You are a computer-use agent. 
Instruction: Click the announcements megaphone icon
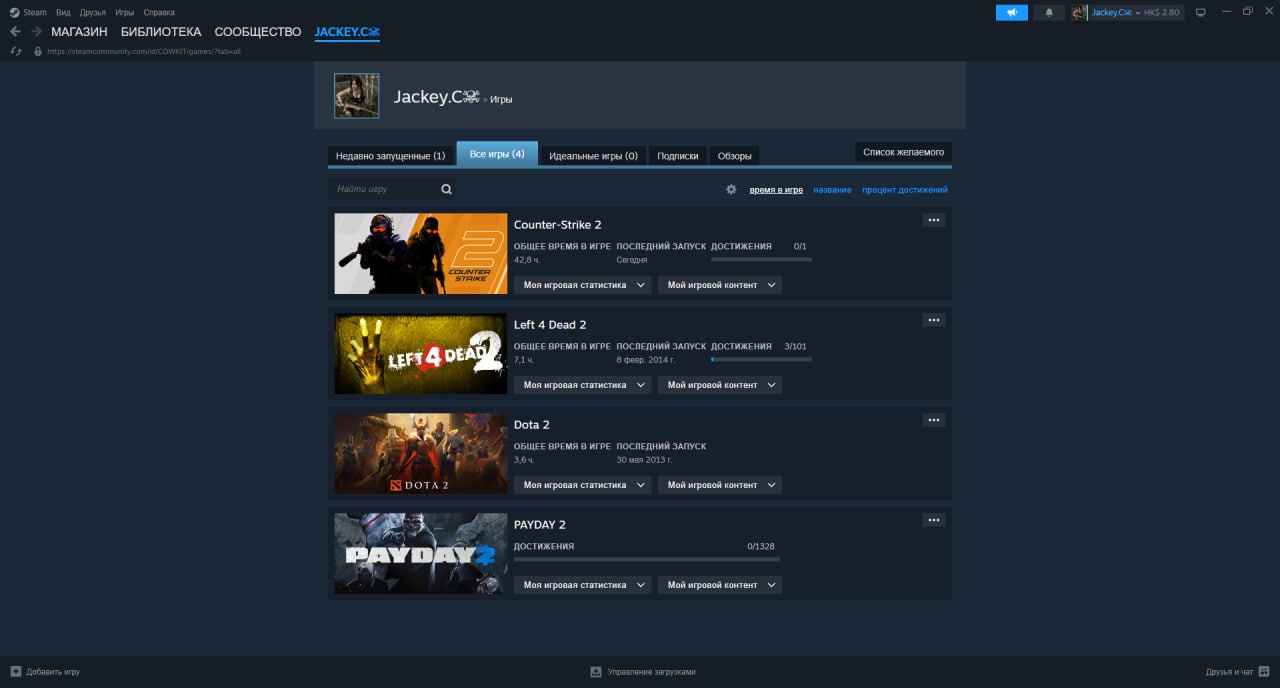pyautogui.click(x=1011, y=13)
